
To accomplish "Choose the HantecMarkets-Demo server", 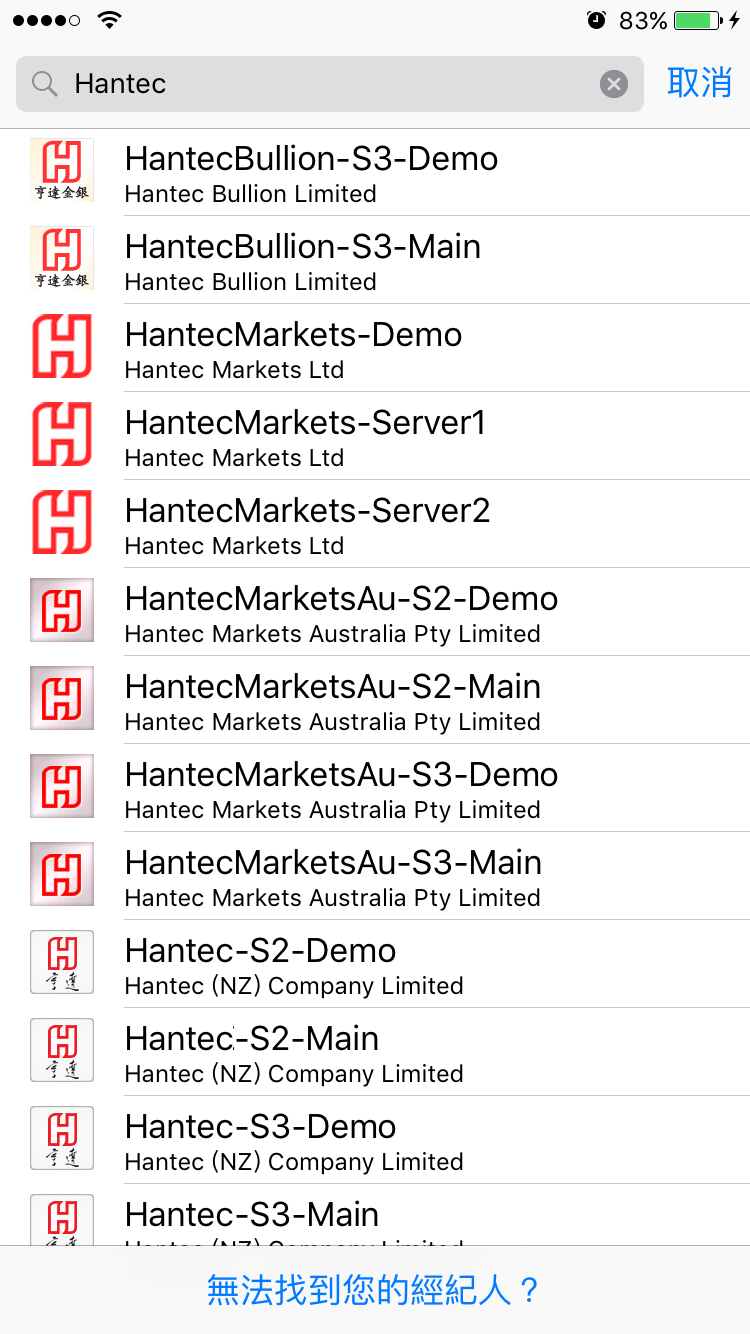I will [375, 348].
